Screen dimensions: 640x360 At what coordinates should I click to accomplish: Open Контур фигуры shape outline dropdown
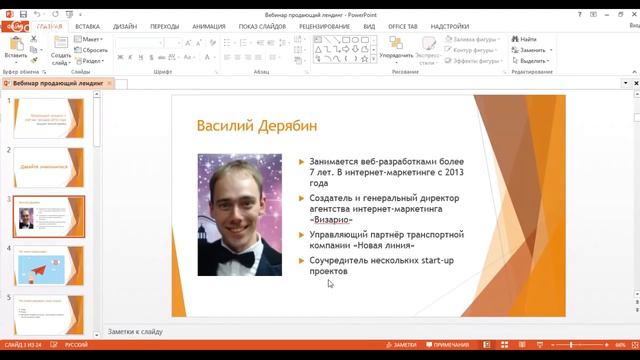pos(471,50)
